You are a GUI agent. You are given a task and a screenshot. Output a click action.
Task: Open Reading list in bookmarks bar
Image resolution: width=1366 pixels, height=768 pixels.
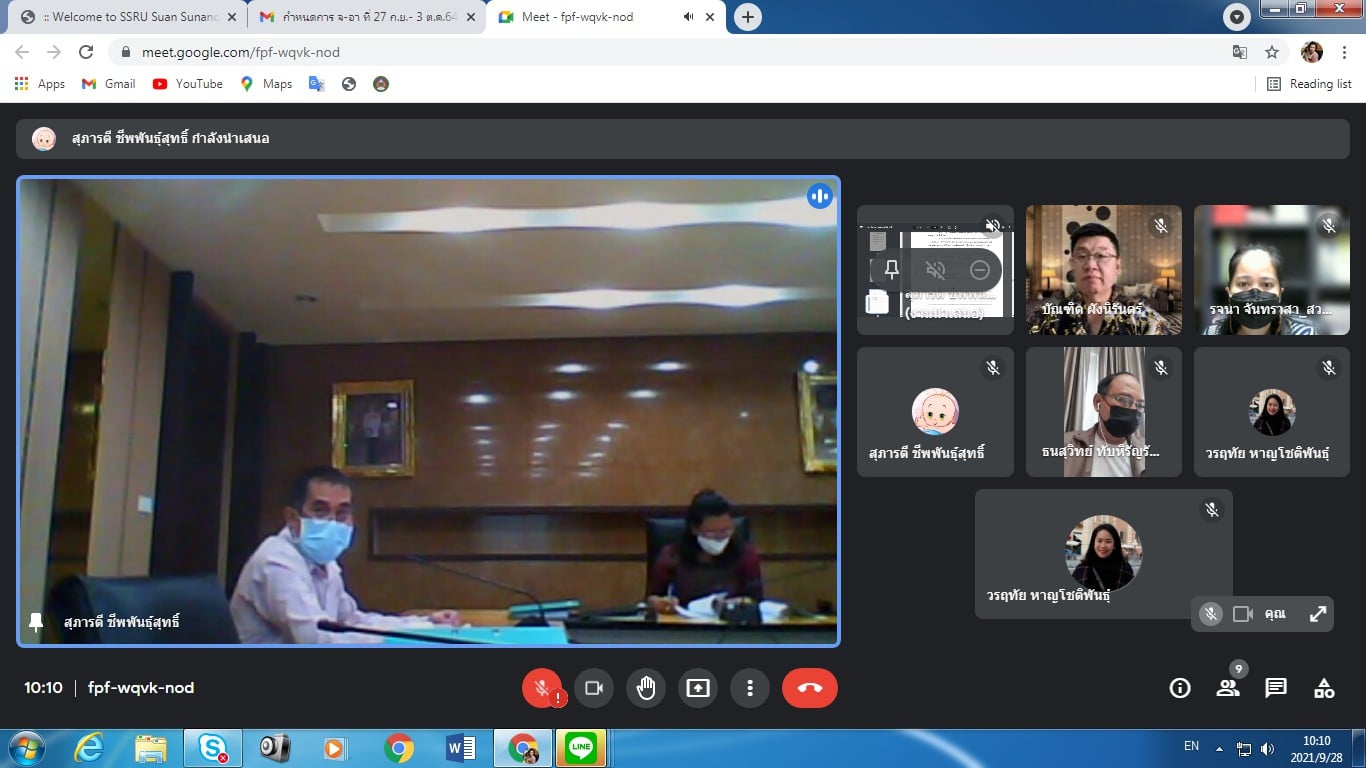[x=1310, y=84]
